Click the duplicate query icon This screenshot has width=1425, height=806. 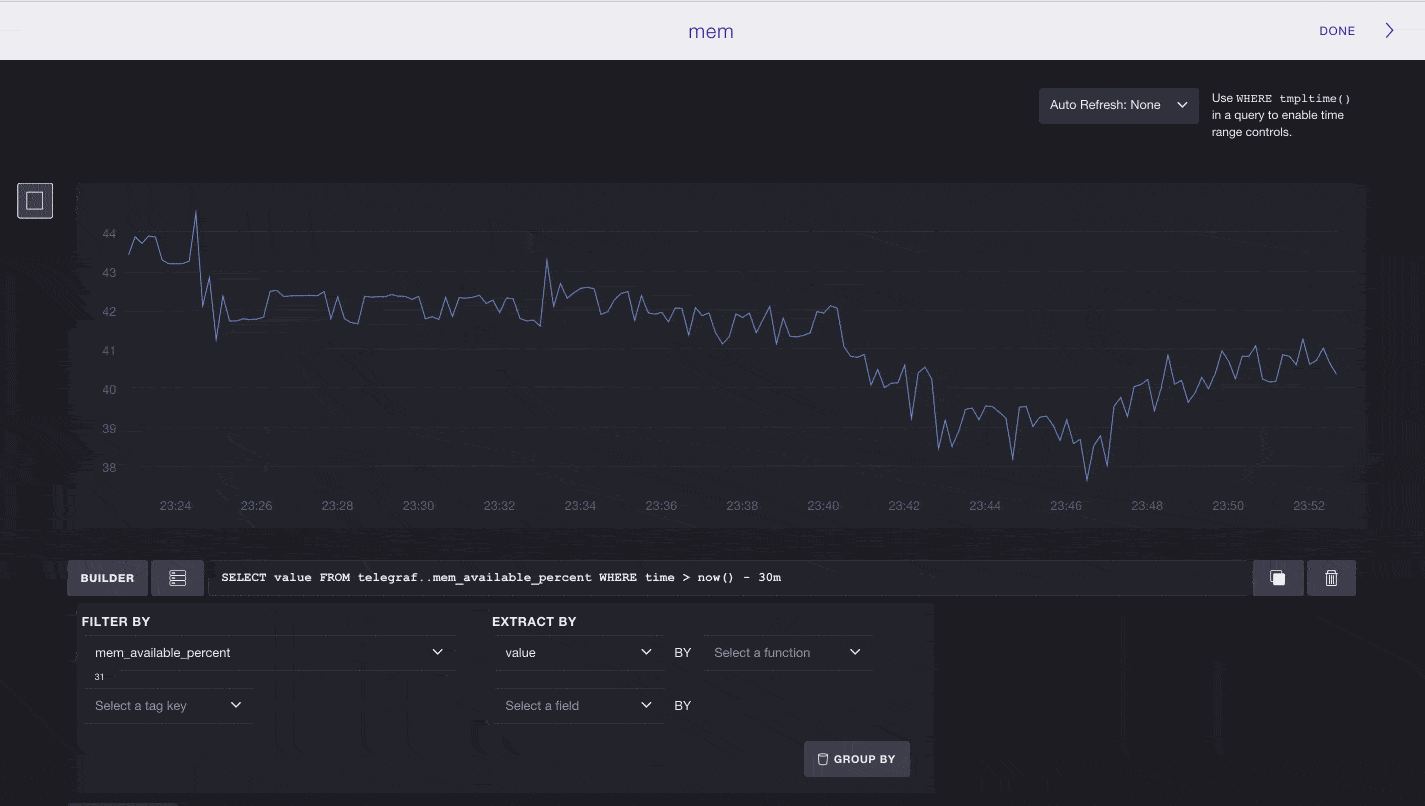pyautogui.click(x=1278, y=578)
